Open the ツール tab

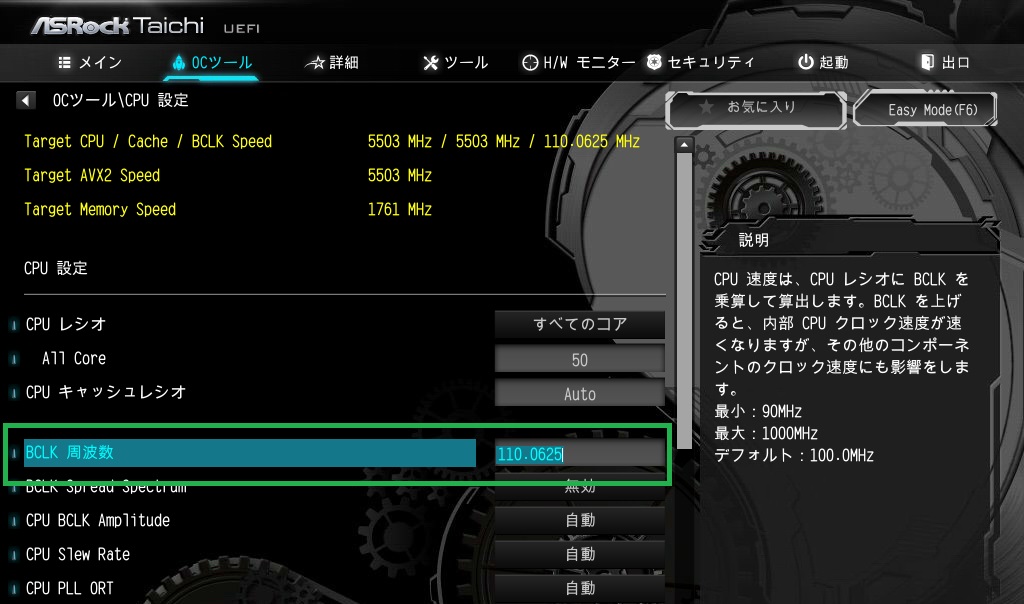(x=455, y=63)
